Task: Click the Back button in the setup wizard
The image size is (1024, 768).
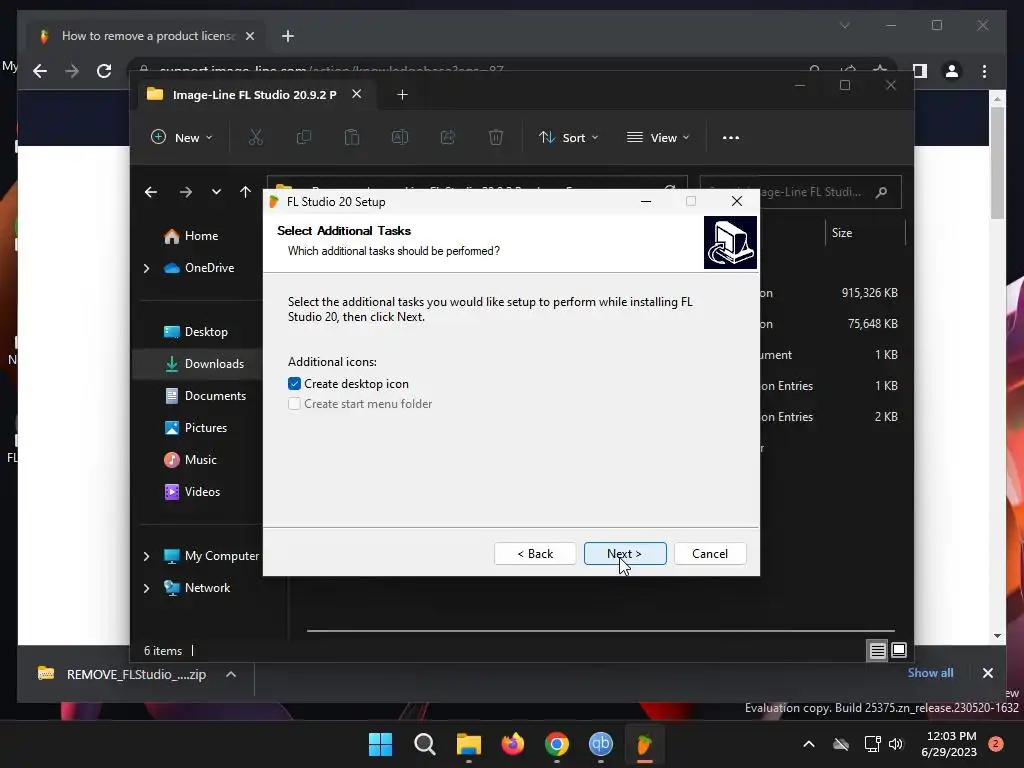Action: (x=535, y=553)
